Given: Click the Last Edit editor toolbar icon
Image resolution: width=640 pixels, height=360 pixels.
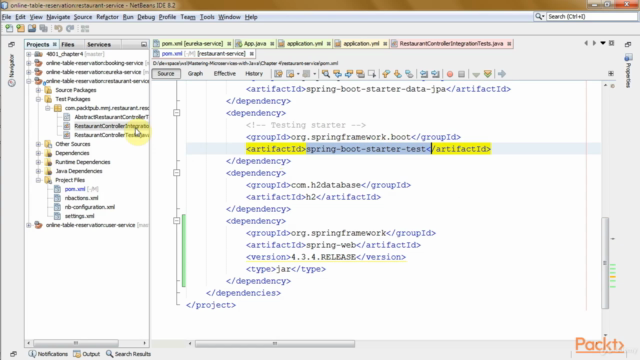Looking at the screenshot, I should (278, 74).
